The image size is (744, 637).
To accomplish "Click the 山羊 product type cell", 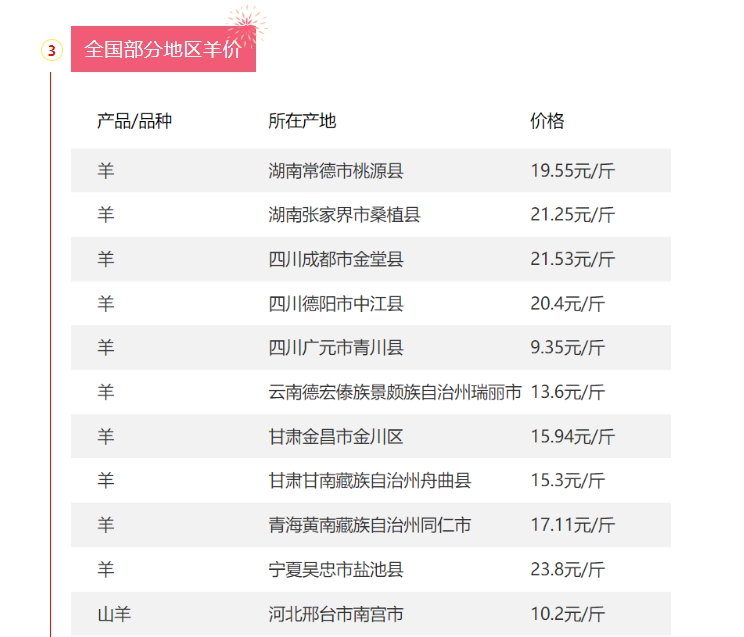I will point(114,614).
